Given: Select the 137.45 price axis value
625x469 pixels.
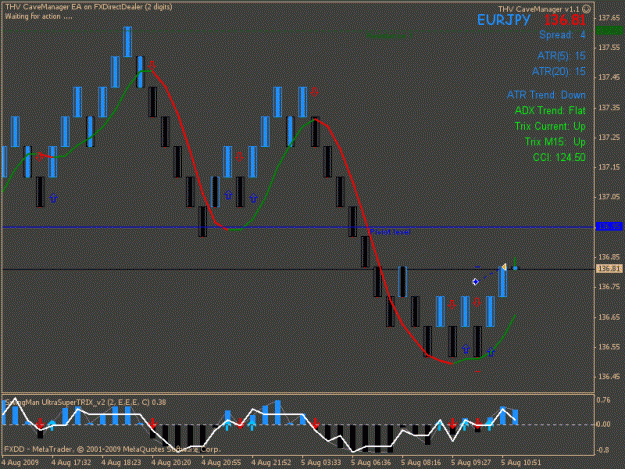Looking at the screenshot, I should [x=609, y=77].
